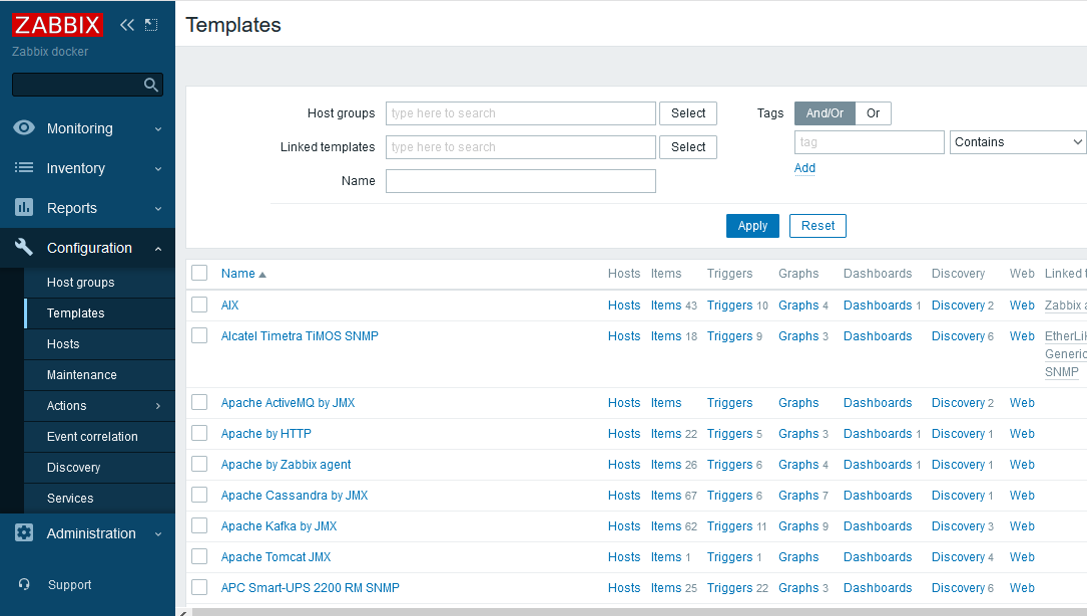This screenshot has width=1087, height=616.
Task: Click the search magnifier icon
Action: [150, 85]
